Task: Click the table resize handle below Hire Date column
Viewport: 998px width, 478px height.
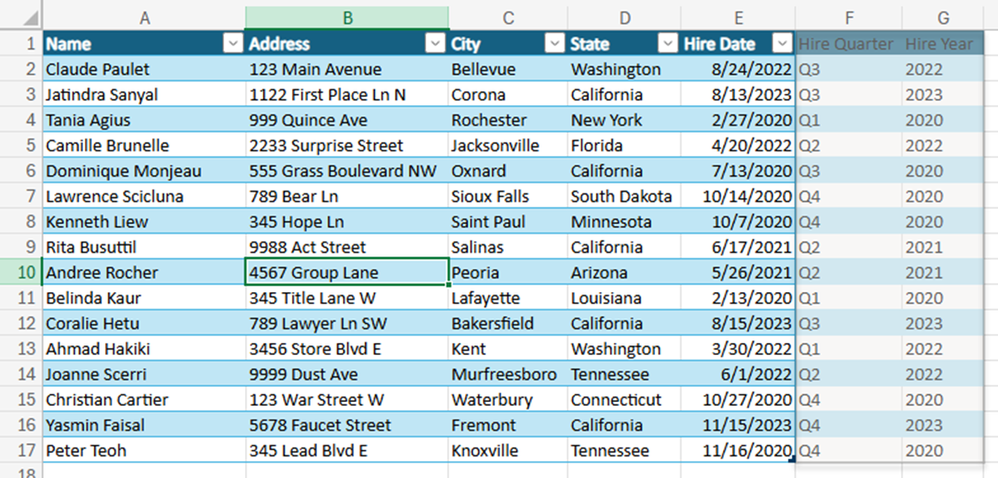Action: tap(792, 459)
